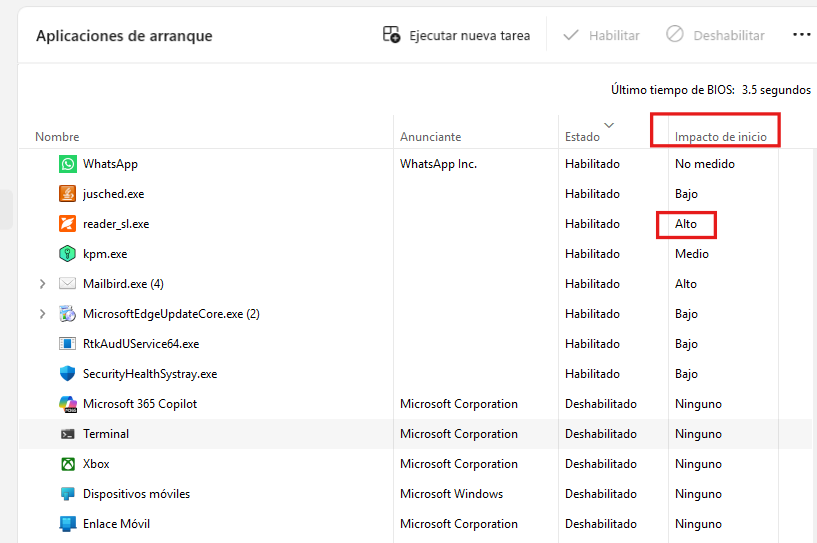
Task: Sort by the Nombre column header
Action: click(57, 137)
